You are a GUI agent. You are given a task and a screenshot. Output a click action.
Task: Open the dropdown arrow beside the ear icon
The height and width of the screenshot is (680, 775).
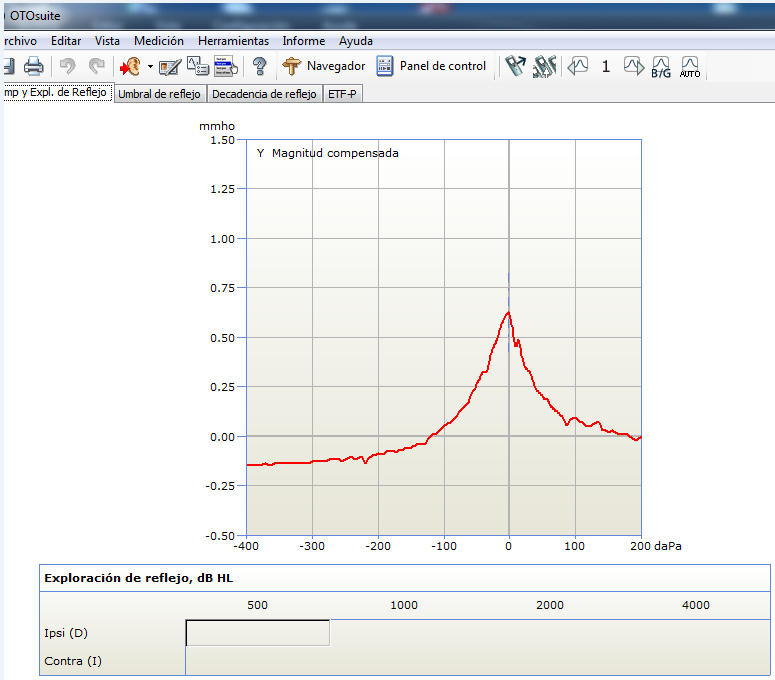click(x=150, y=66)
